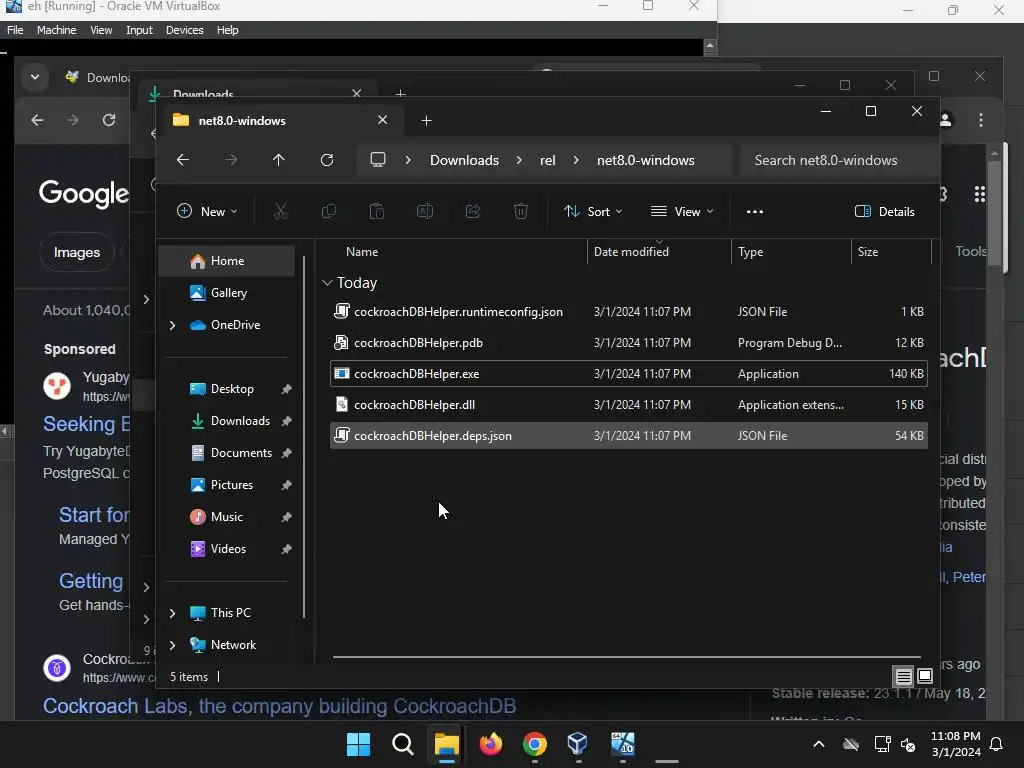Screen dimensions: 1024x768
Task: Select cockroachDBHelper.dll file
Action: [628, 404]
